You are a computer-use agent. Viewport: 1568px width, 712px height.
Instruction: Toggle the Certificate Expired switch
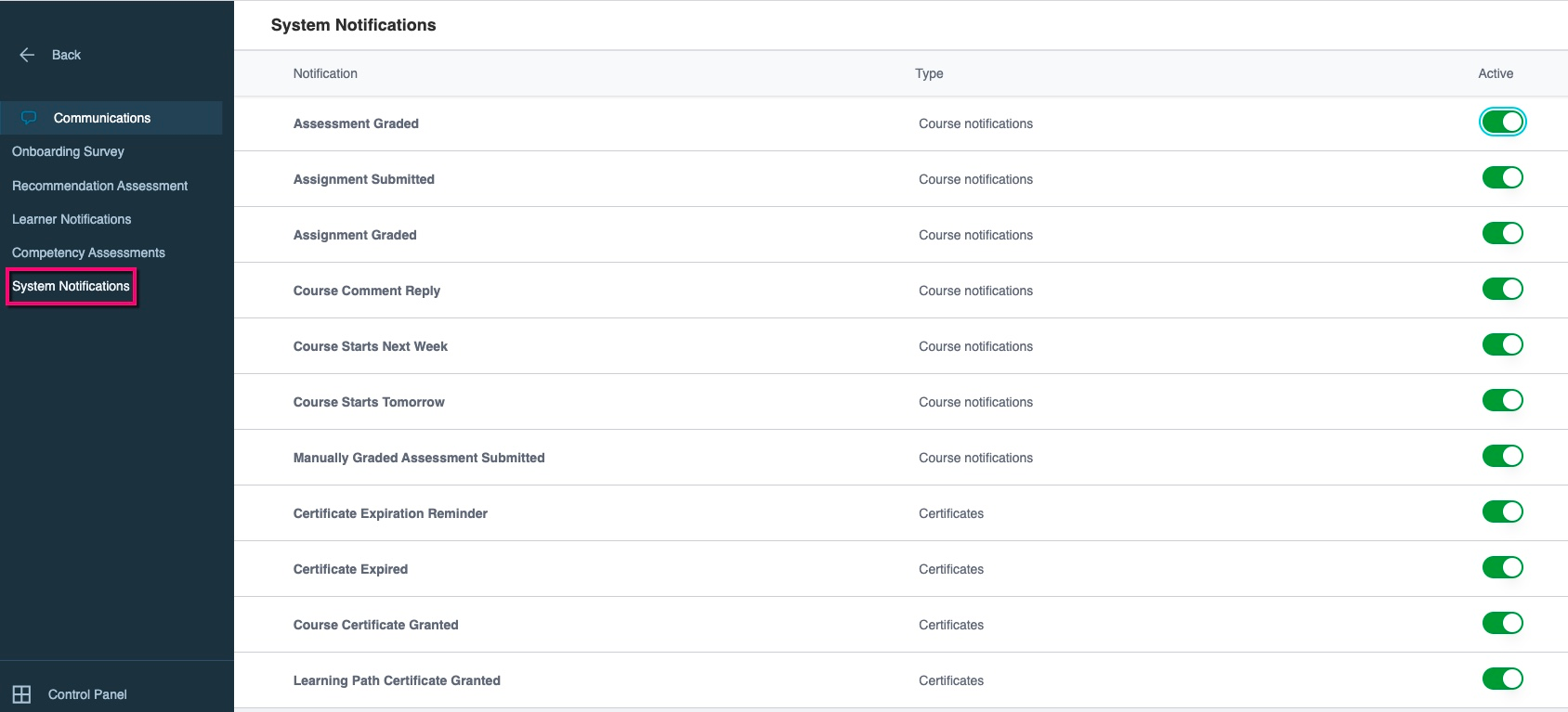1502,567
